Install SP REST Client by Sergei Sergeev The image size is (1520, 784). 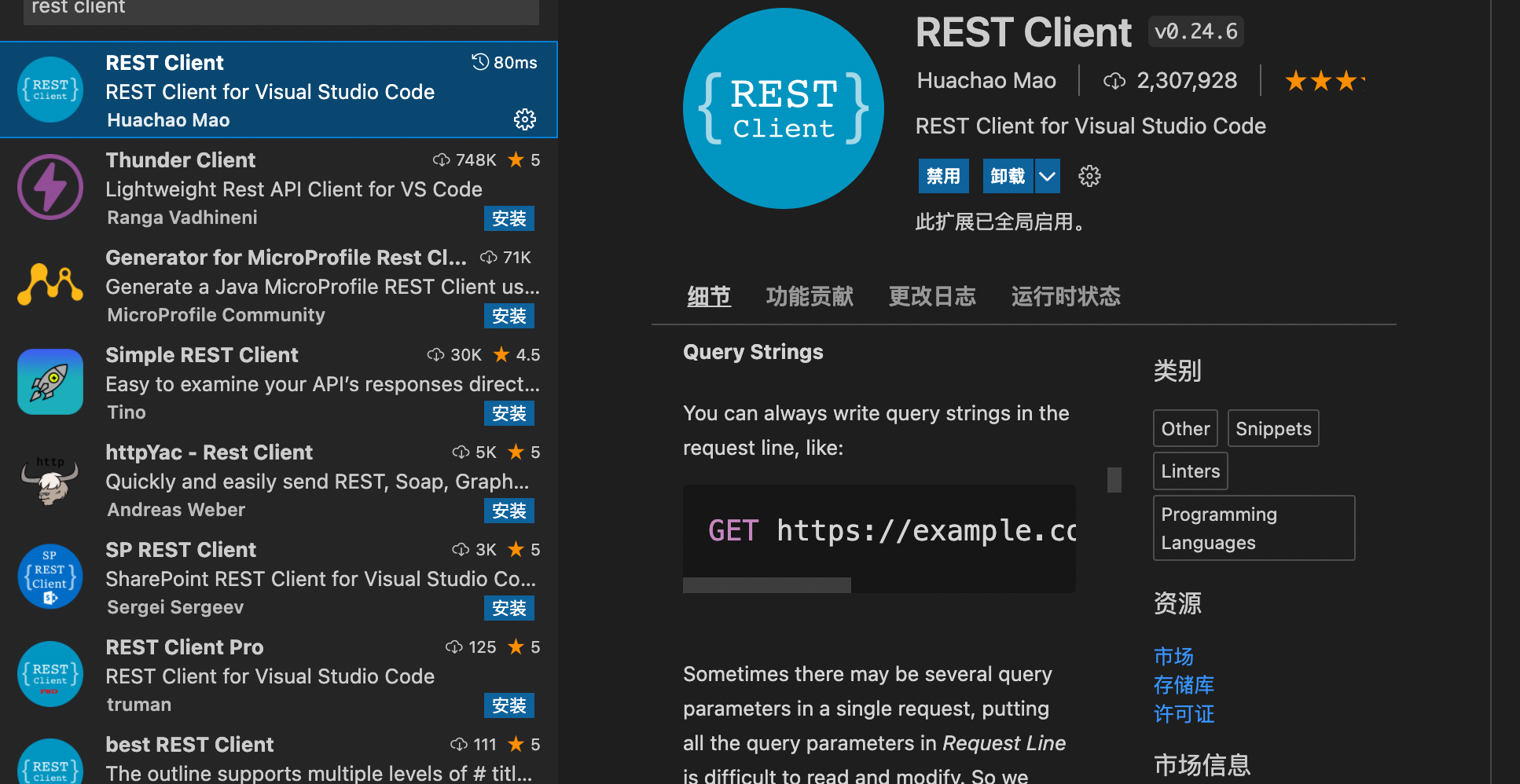coord(509,608)
